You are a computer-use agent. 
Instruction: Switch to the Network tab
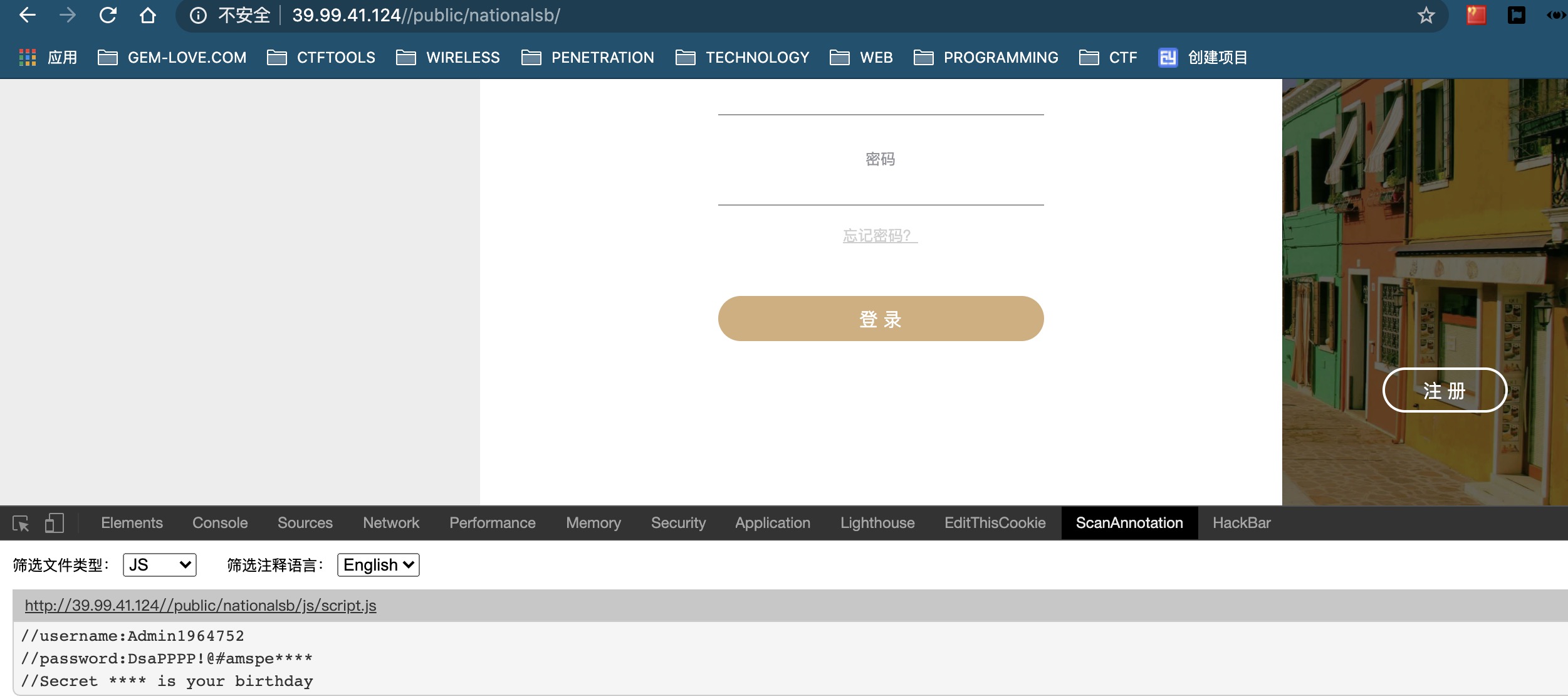391,523
